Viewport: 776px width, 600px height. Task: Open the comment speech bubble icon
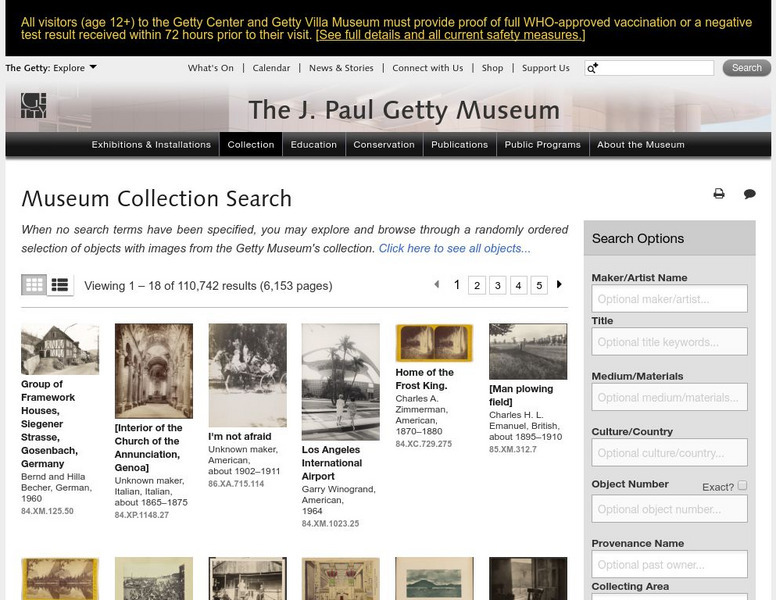tap(749, 194)
